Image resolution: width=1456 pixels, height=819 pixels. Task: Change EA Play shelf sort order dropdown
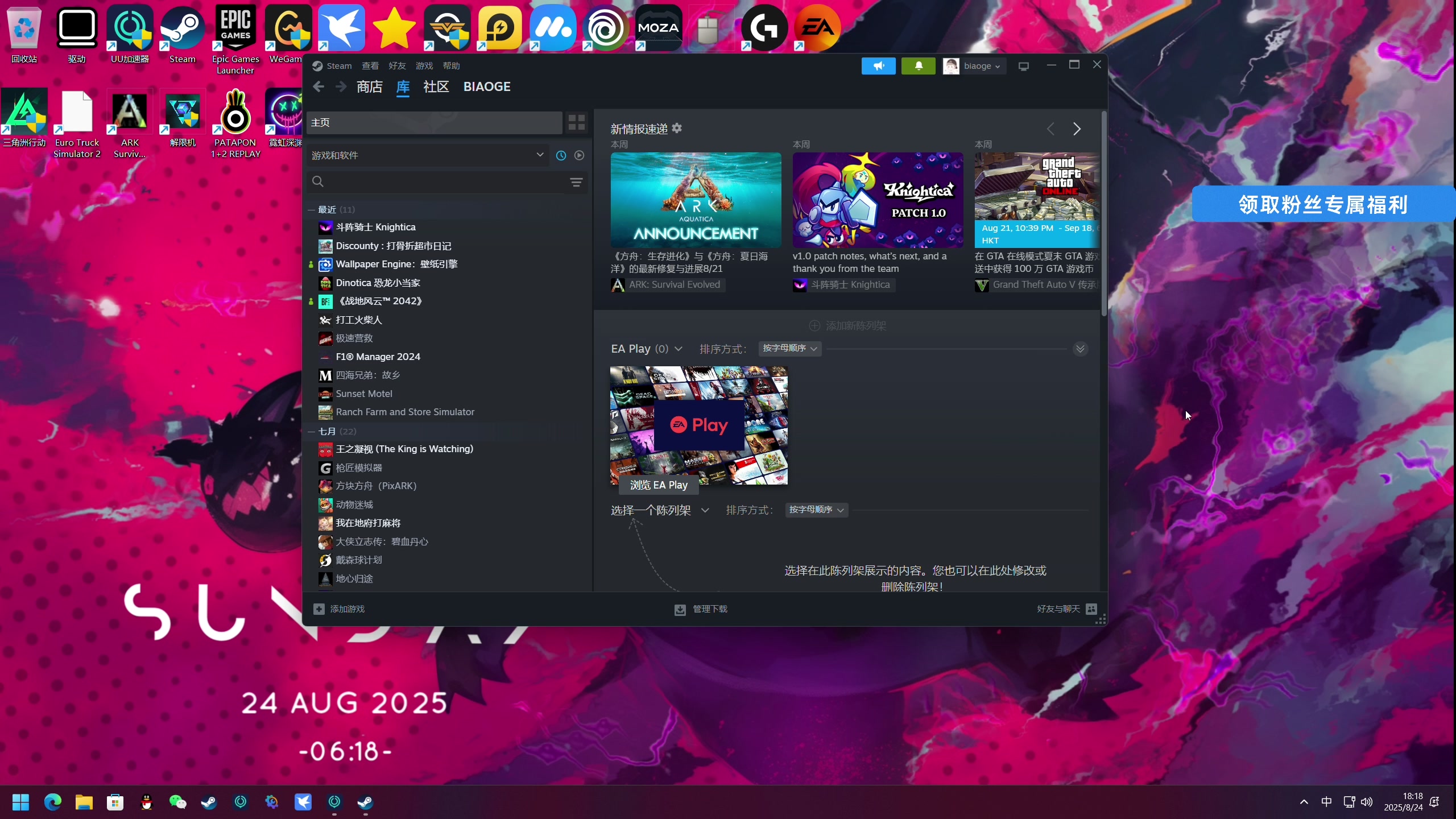[x=790, y=348]
